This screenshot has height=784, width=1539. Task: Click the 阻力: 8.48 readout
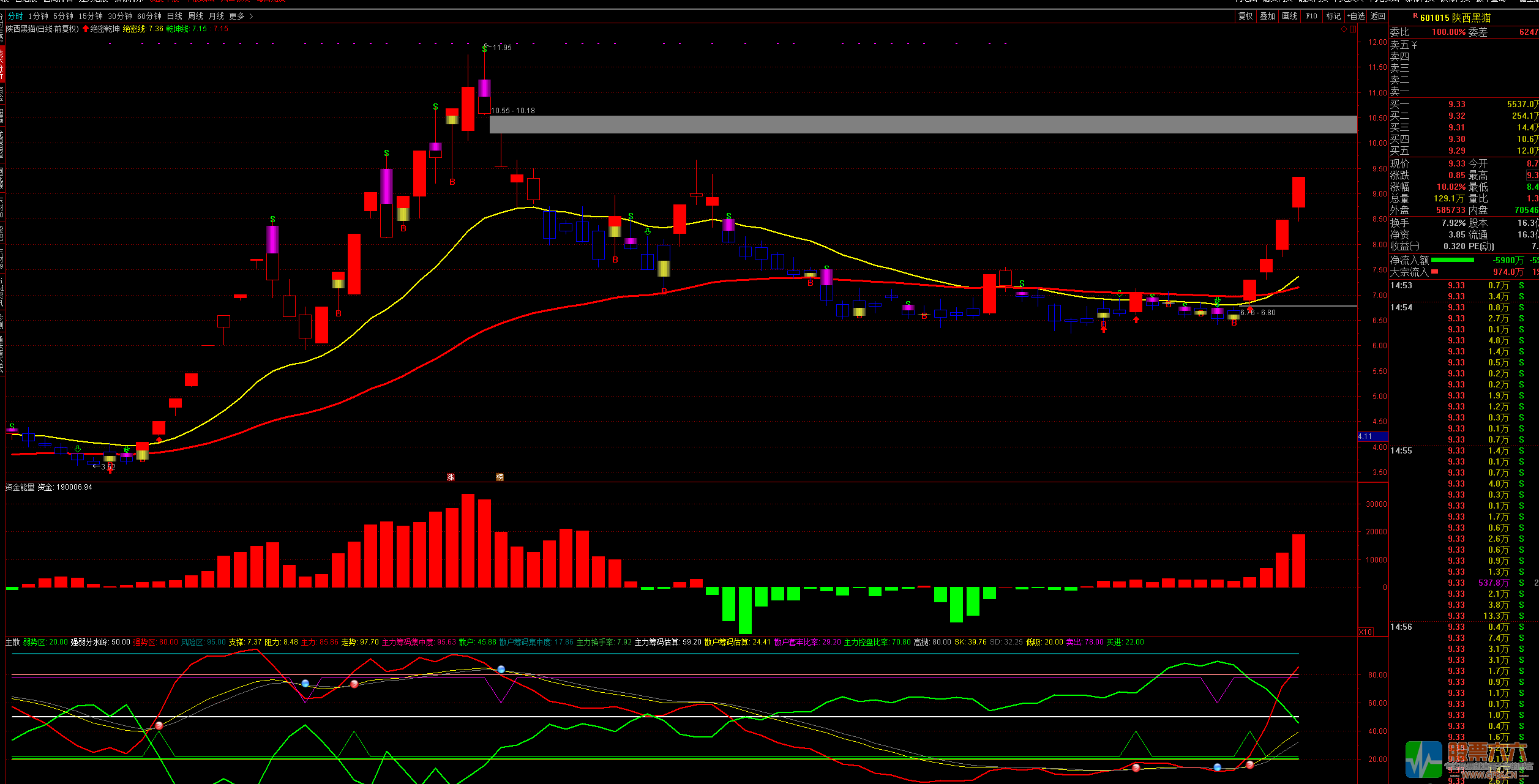pyautogui.click(x=281, y=642)
